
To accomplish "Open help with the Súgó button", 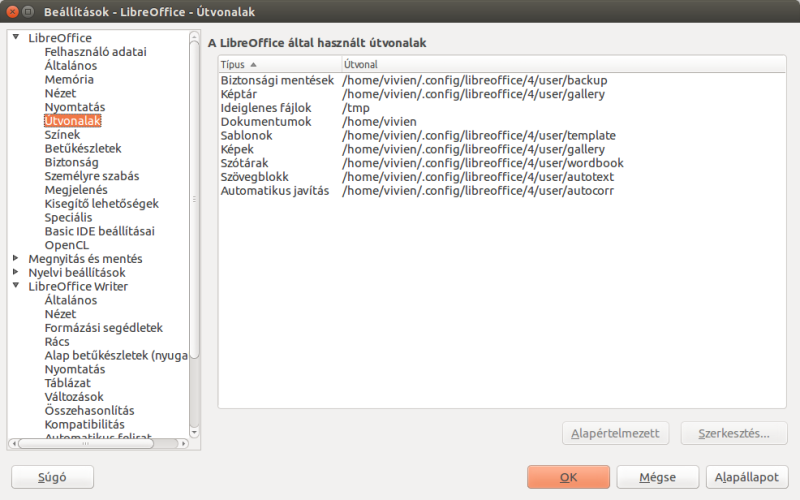I will pyautogui.click(x=52, y=477).
